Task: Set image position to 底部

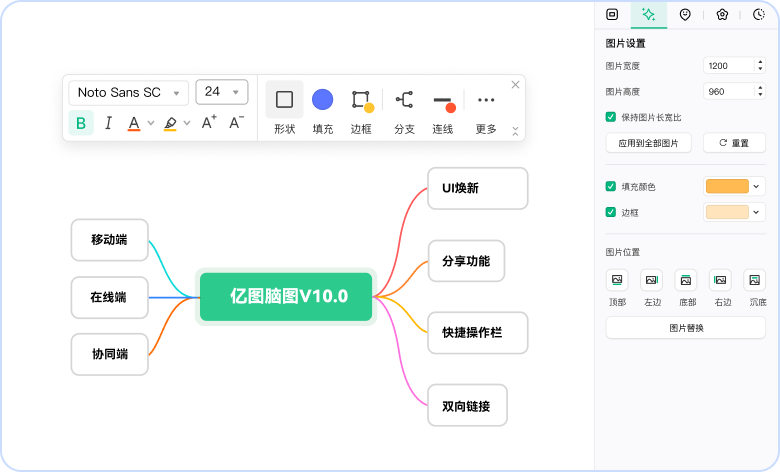Action: (x=686, y=280)
